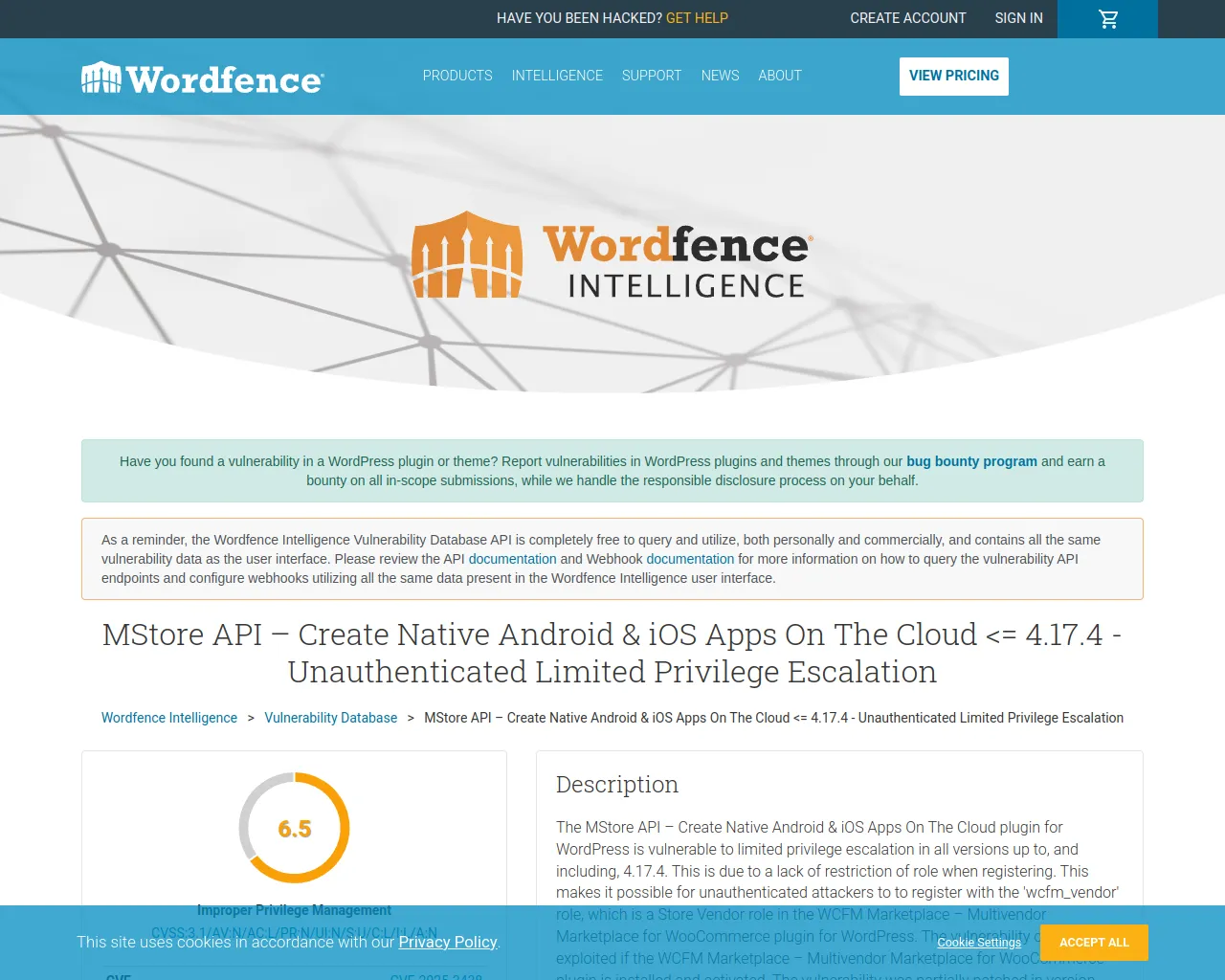Click the MStore API vulnerability page title
Viewport: 1225px width, 980px height.
(x=612, y=653)
